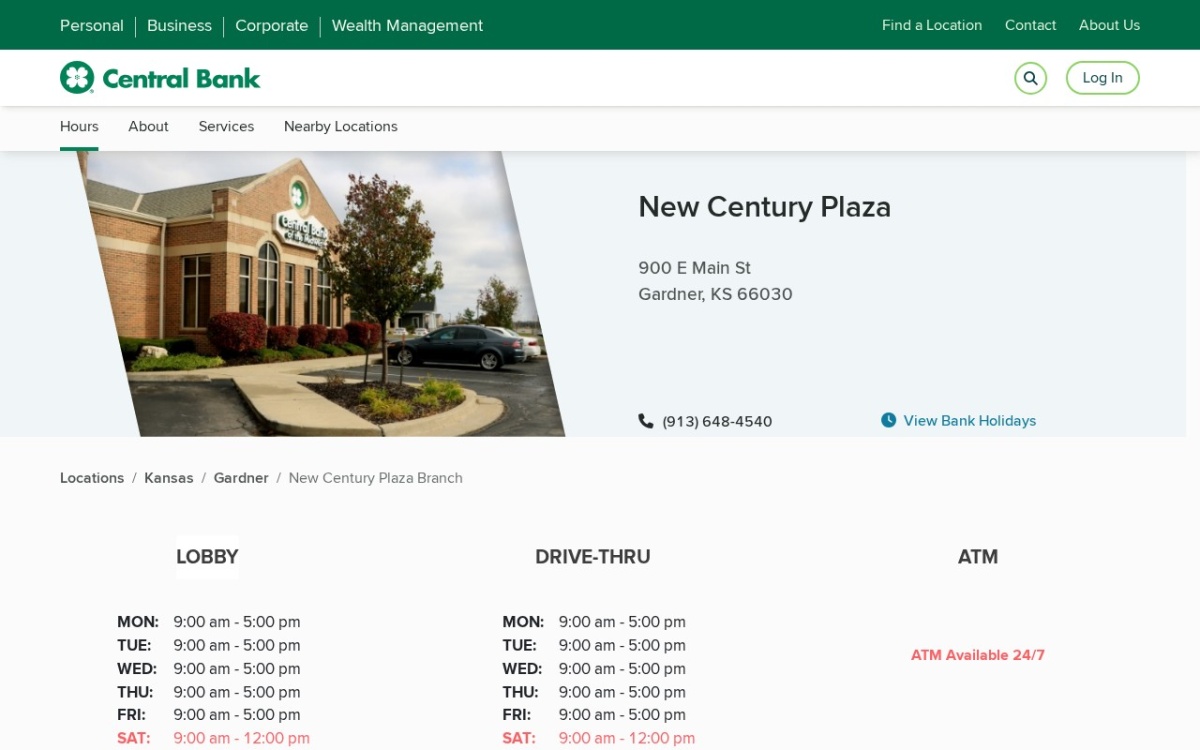Click the Central Bank wordmark
Screen dimensions: 1200x750
[x=181, y=78]
